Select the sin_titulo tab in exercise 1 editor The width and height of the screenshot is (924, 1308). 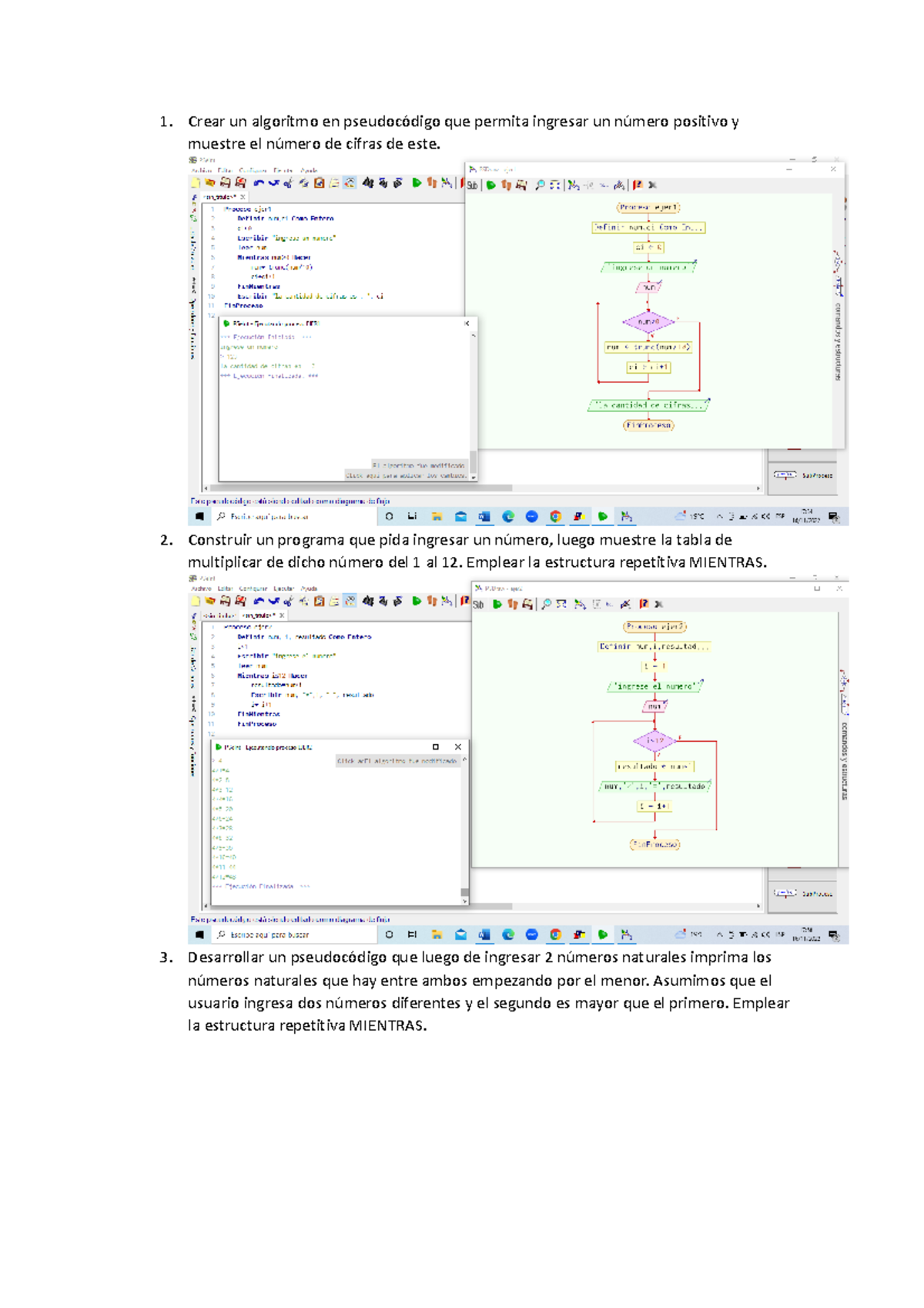pyautogui.click(x=220, y=197)
